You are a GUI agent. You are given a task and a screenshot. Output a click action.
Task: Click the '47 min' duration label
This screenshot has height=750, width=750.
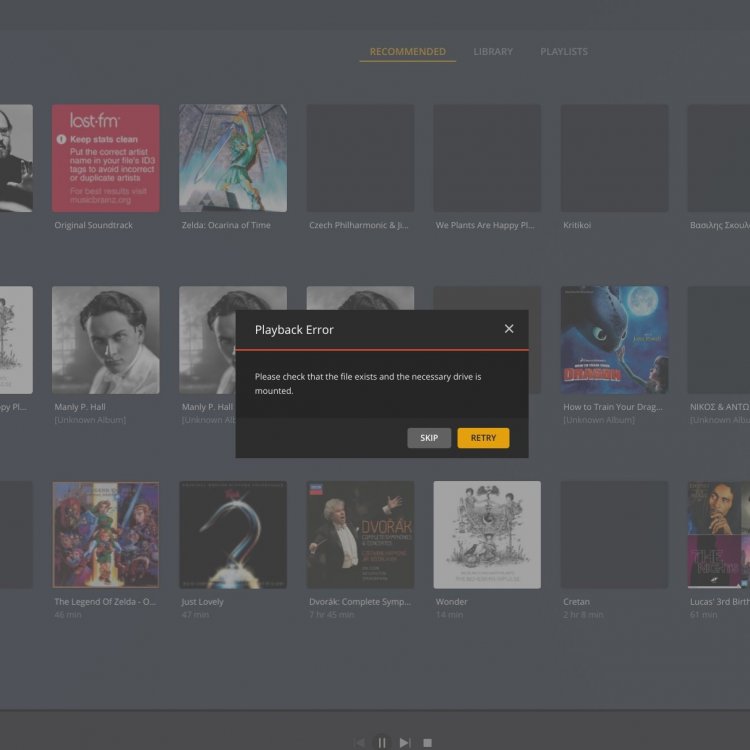195,615
